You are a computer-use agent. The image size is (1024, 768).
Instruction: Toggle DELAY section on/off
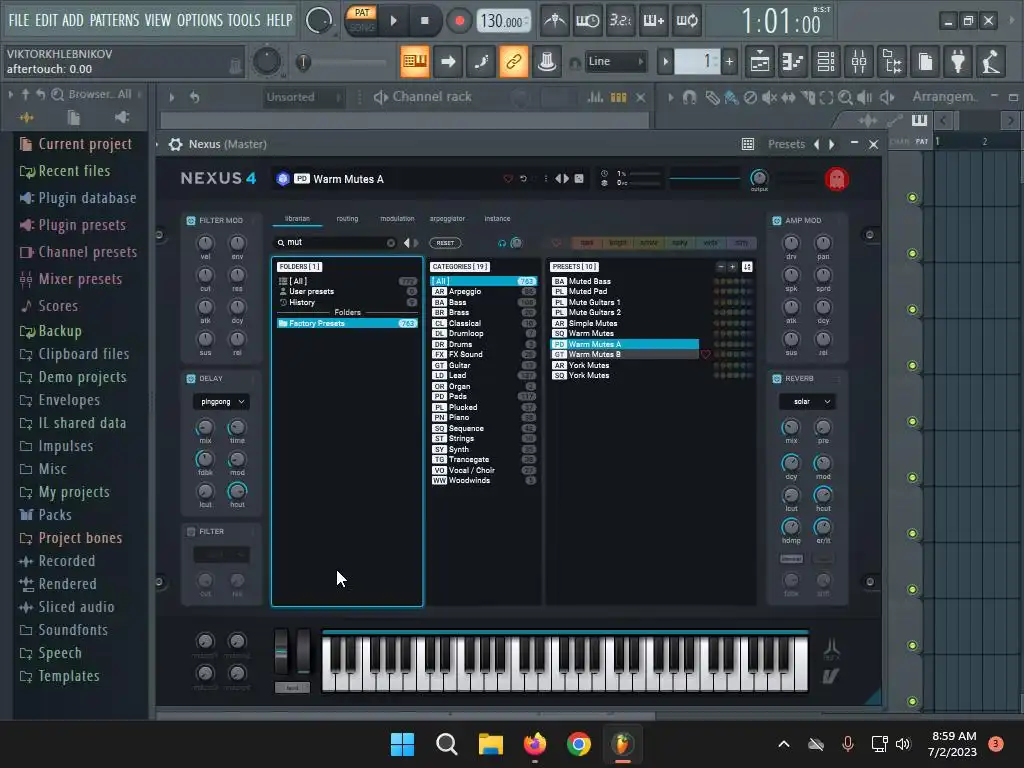[x=191, y=379]
